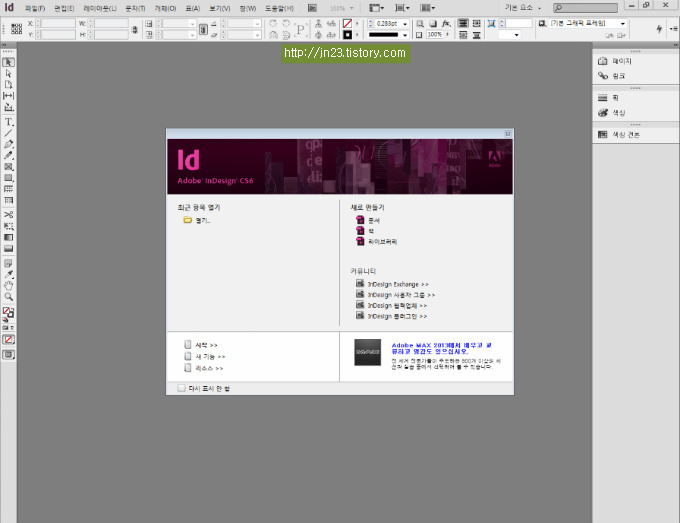Click the Adobe MAX 2013 promo link

tap(441, 348)
